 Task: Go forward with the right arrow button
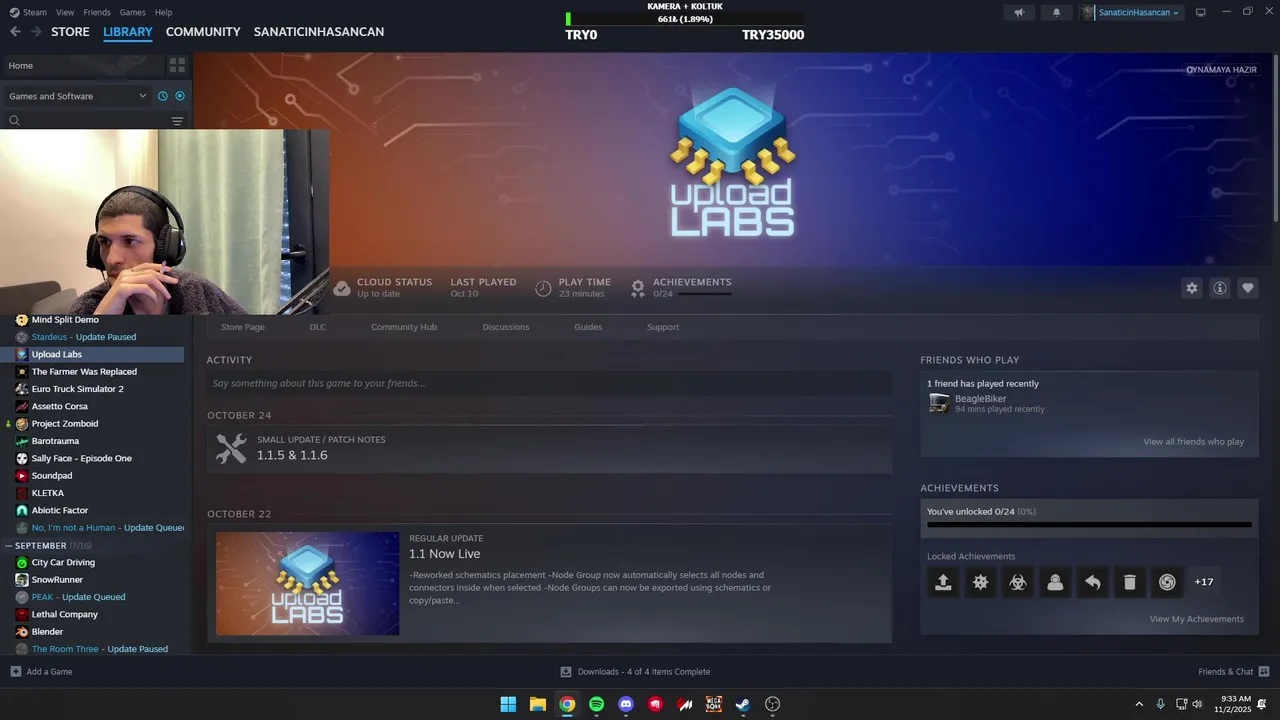pos(36,32)
